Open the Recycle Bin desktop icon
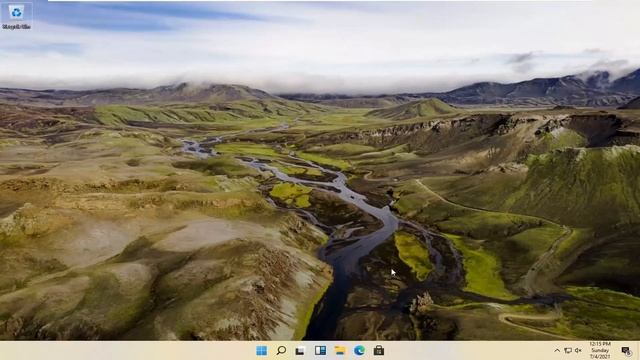 click(16, 16)
